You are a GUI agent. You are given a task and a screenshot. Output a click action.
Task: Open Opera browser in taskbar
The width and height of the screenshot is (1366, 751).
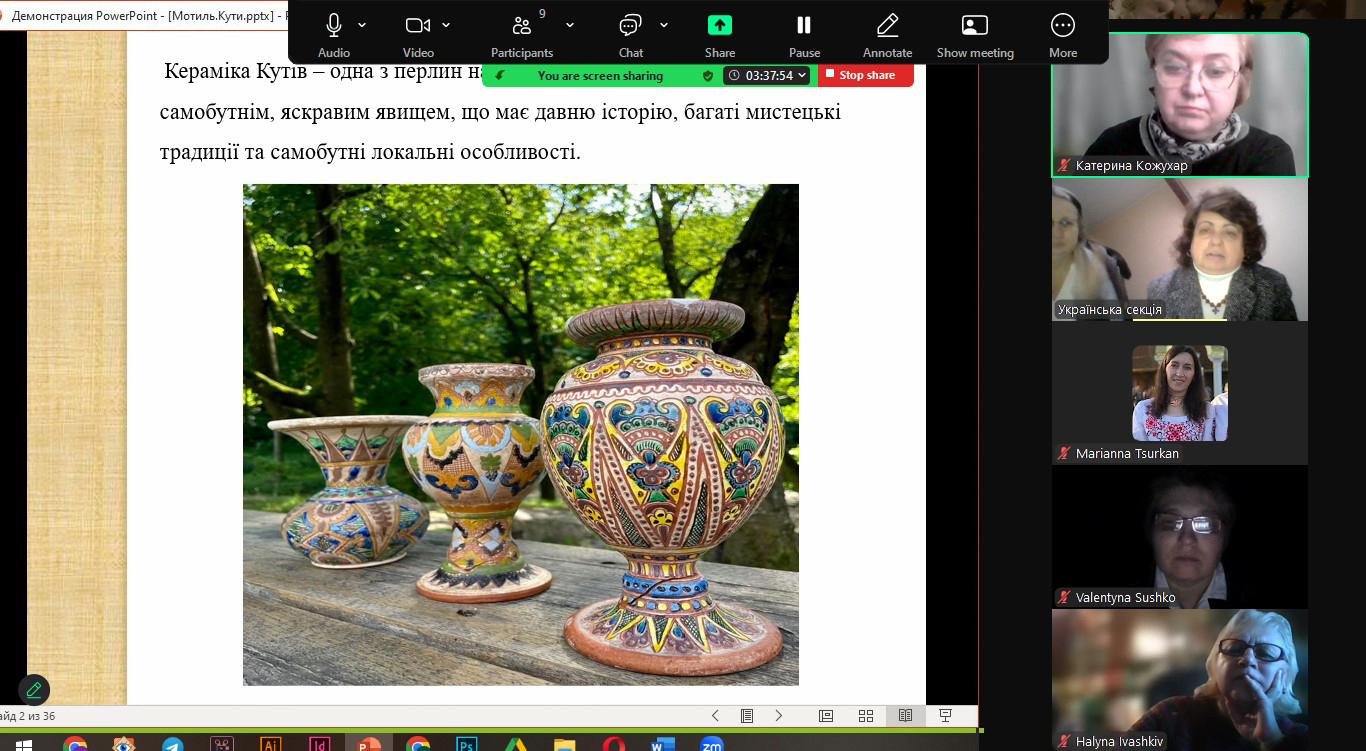coord(614,744)
